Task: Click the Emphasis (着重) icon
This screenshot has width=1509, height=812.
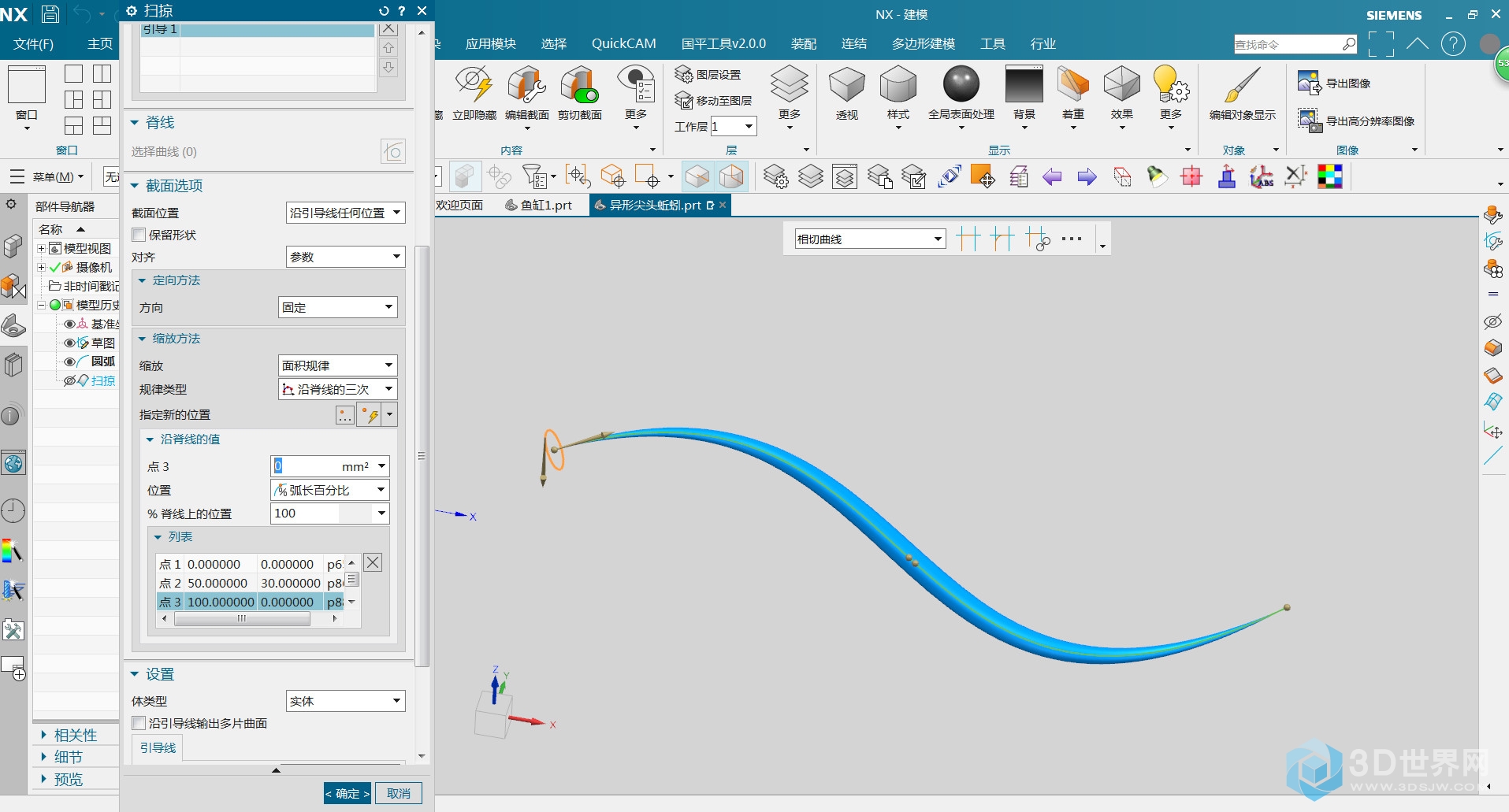Action: (1072, 85)
